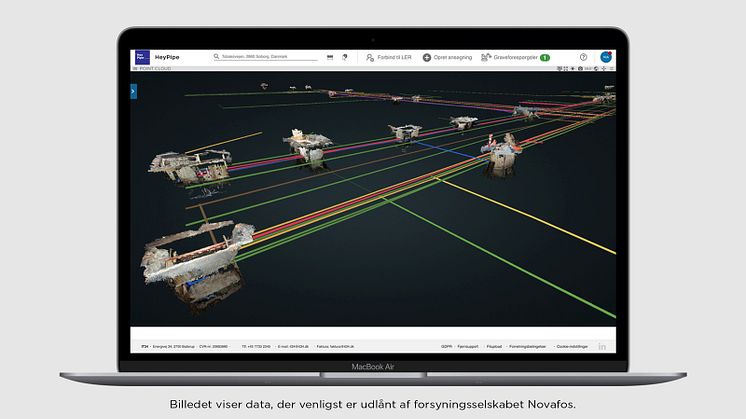Click the address search field

pos(265,57)
